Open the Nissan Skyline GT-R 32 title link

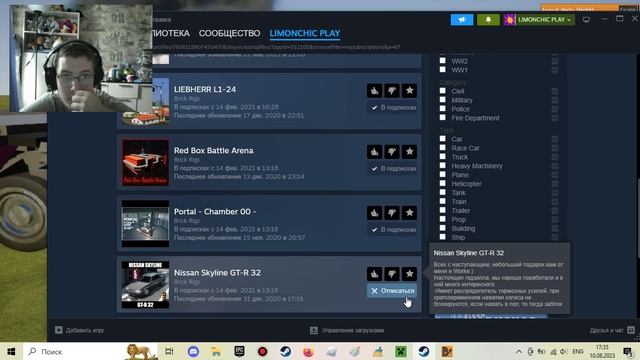coord(217,273)
